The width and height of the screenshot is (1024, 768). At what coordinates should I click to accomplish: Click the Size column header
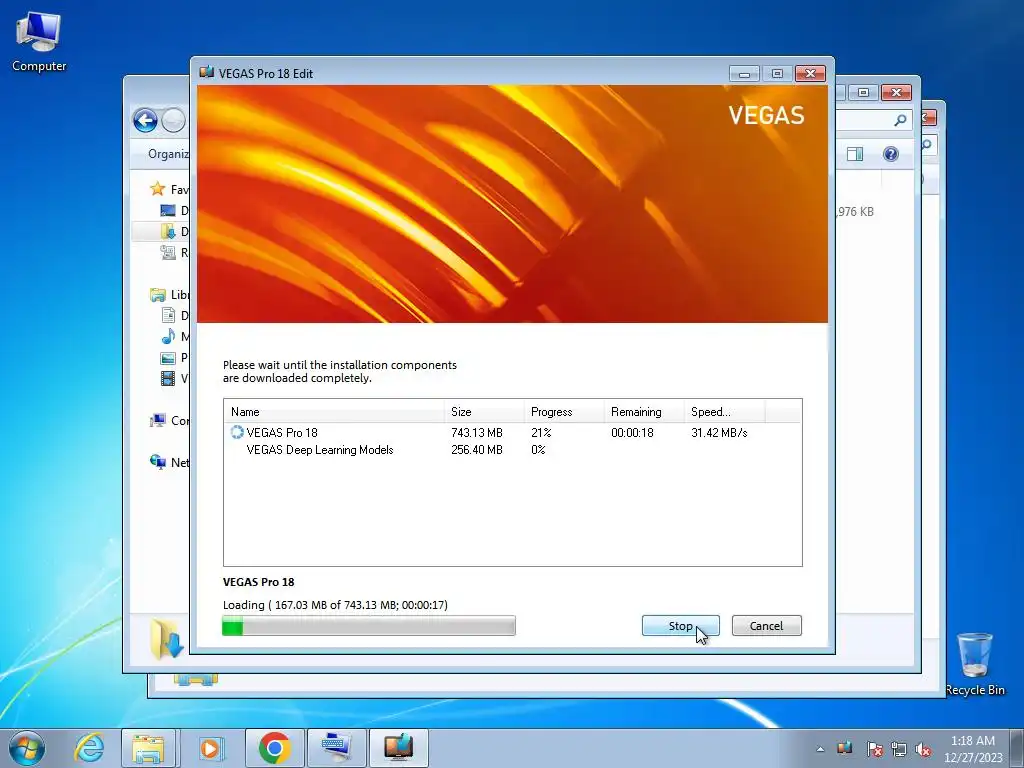coord(484,411)
